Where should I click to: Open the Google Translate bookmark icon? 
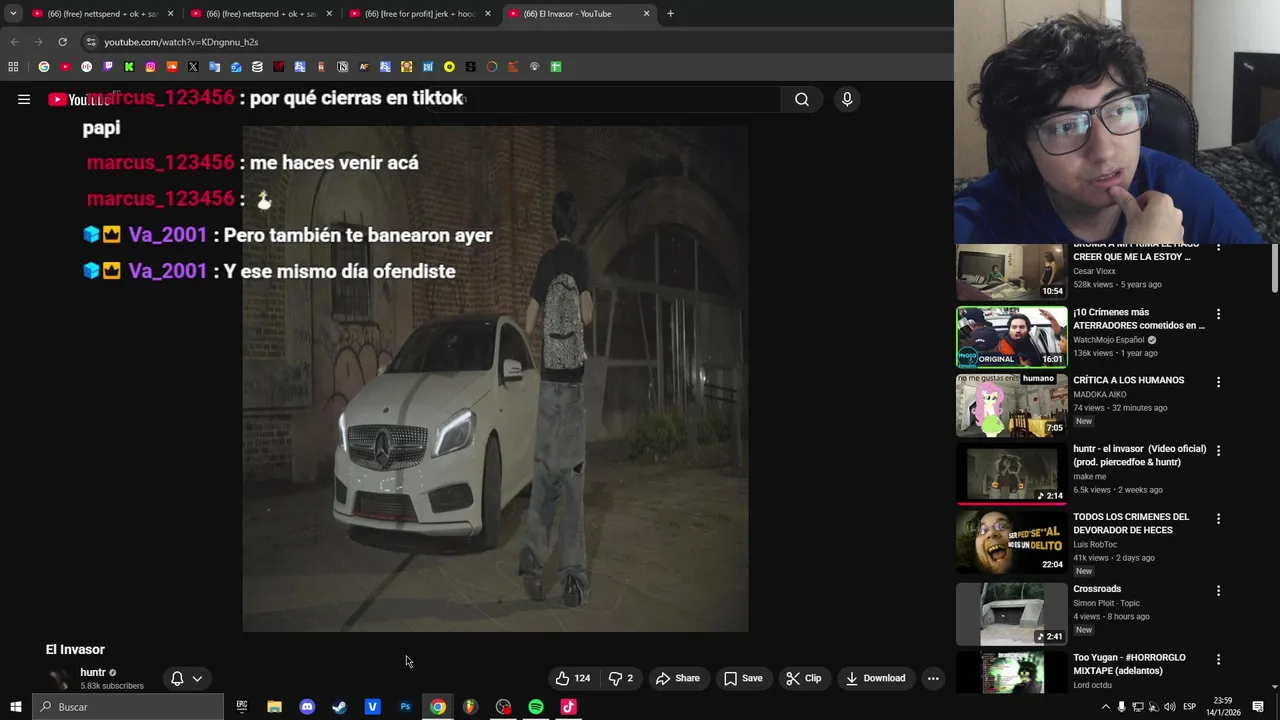click(214, 67)
